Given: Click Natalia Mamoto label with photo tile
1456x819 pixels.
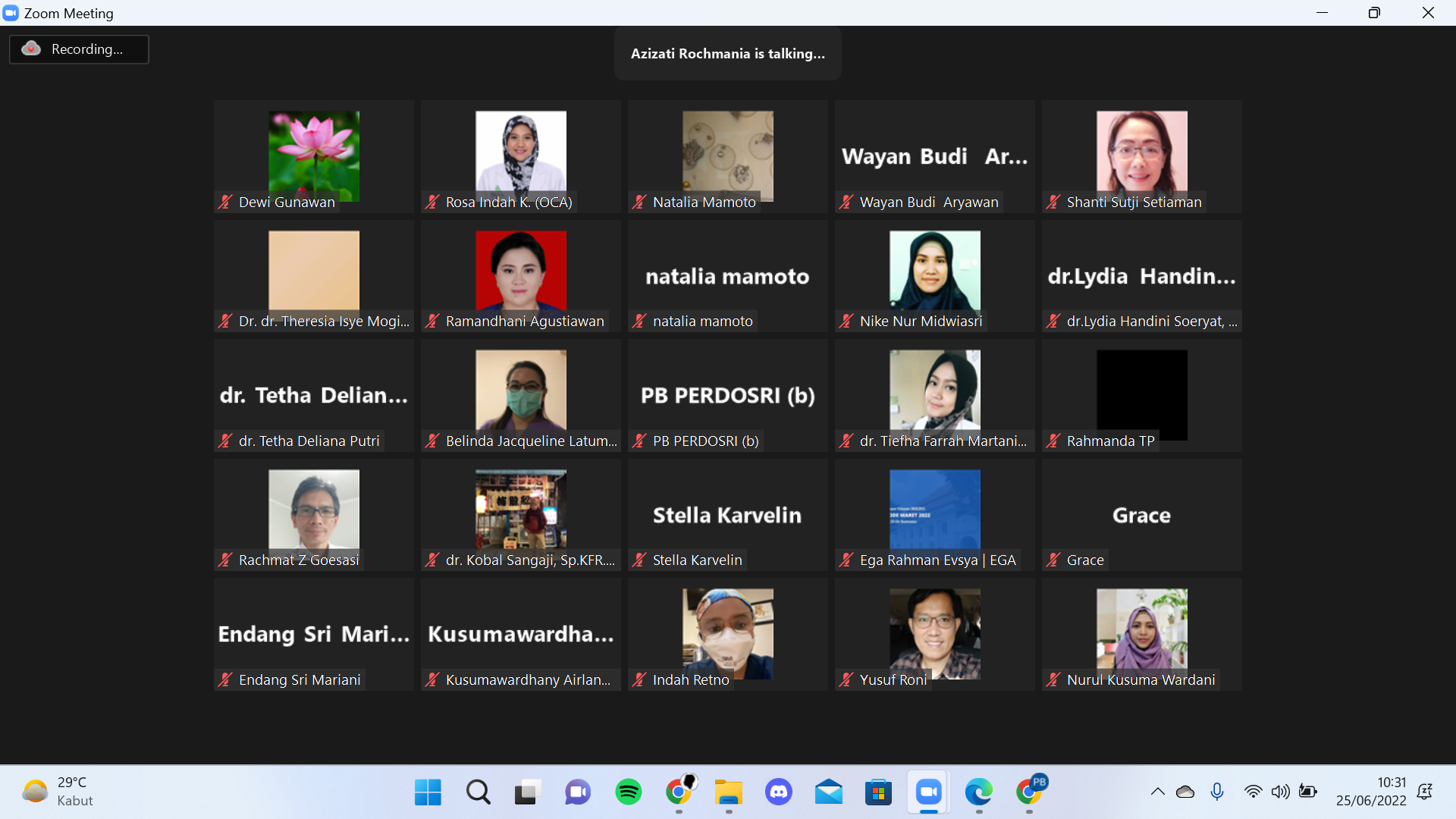Looking at the screenshot, I should (704, 202).
